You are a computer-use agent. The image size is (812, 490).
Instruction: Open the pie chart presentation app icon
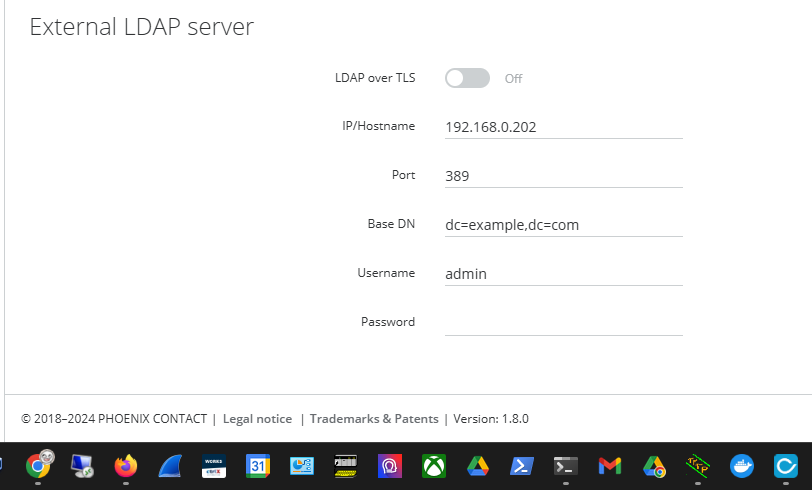[302, 466]
